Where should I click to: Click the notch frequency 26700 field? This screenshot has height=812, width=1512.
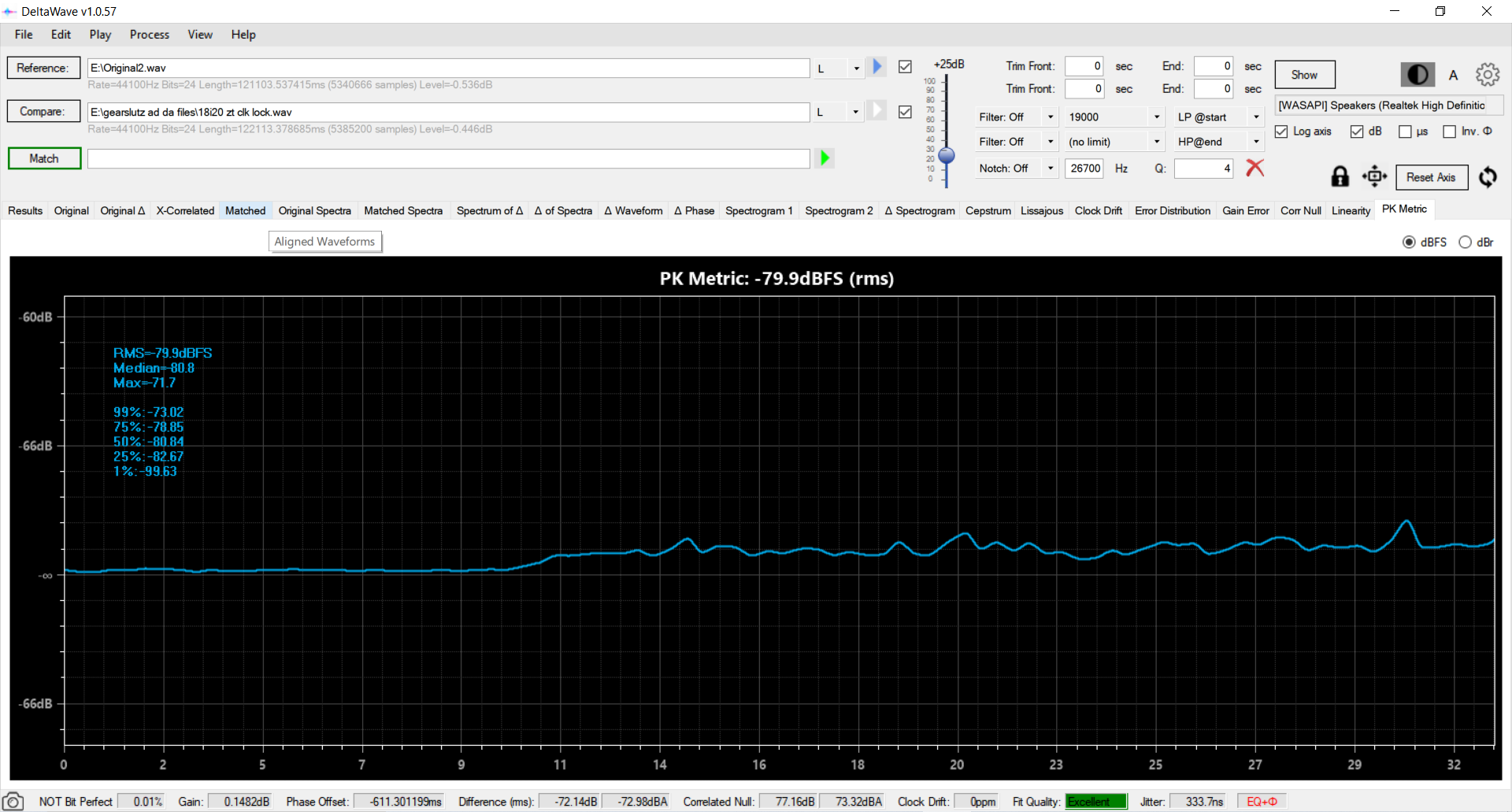pyautogui.click(x=1084, y=169)
